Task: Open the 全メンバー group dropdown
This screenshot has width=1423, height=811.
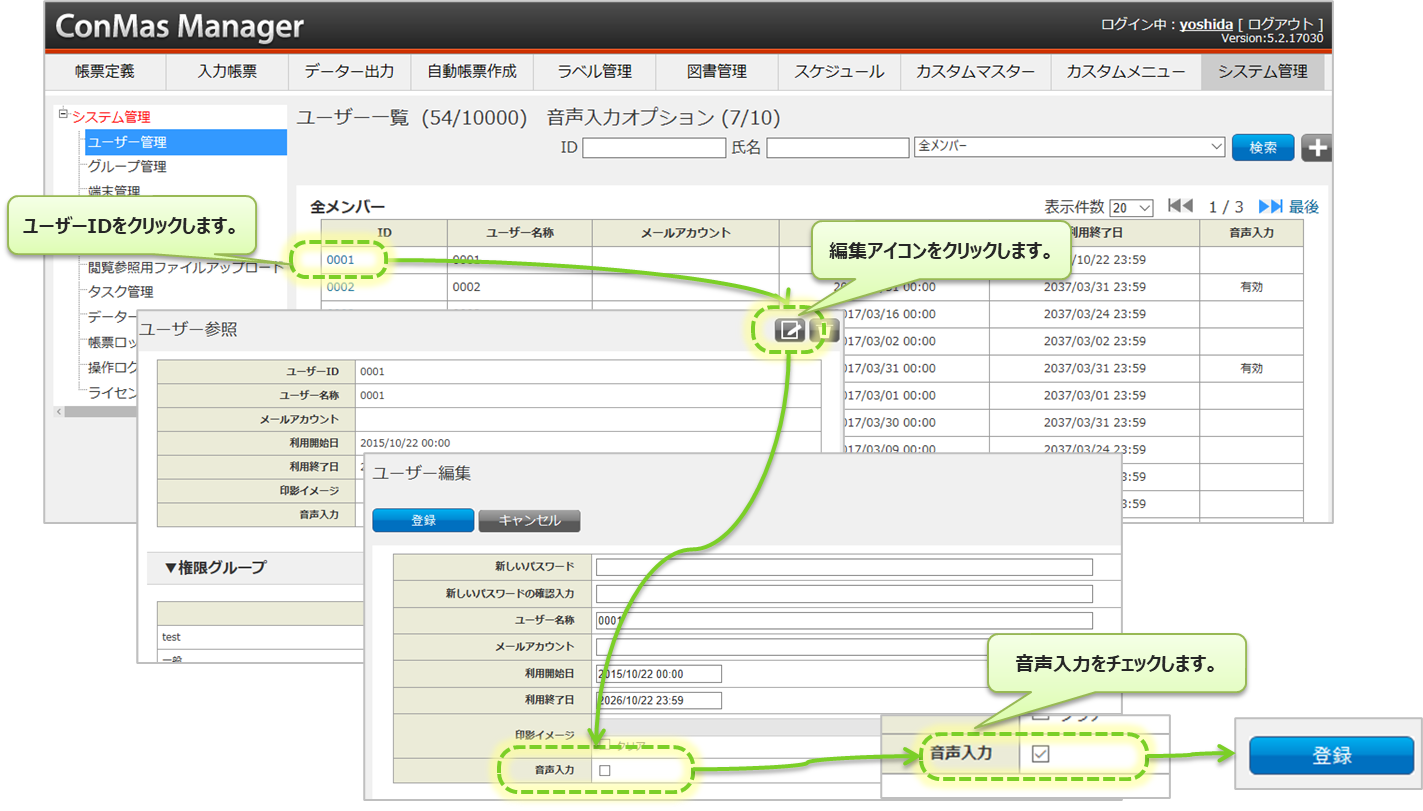Action: click(1069, 147)
